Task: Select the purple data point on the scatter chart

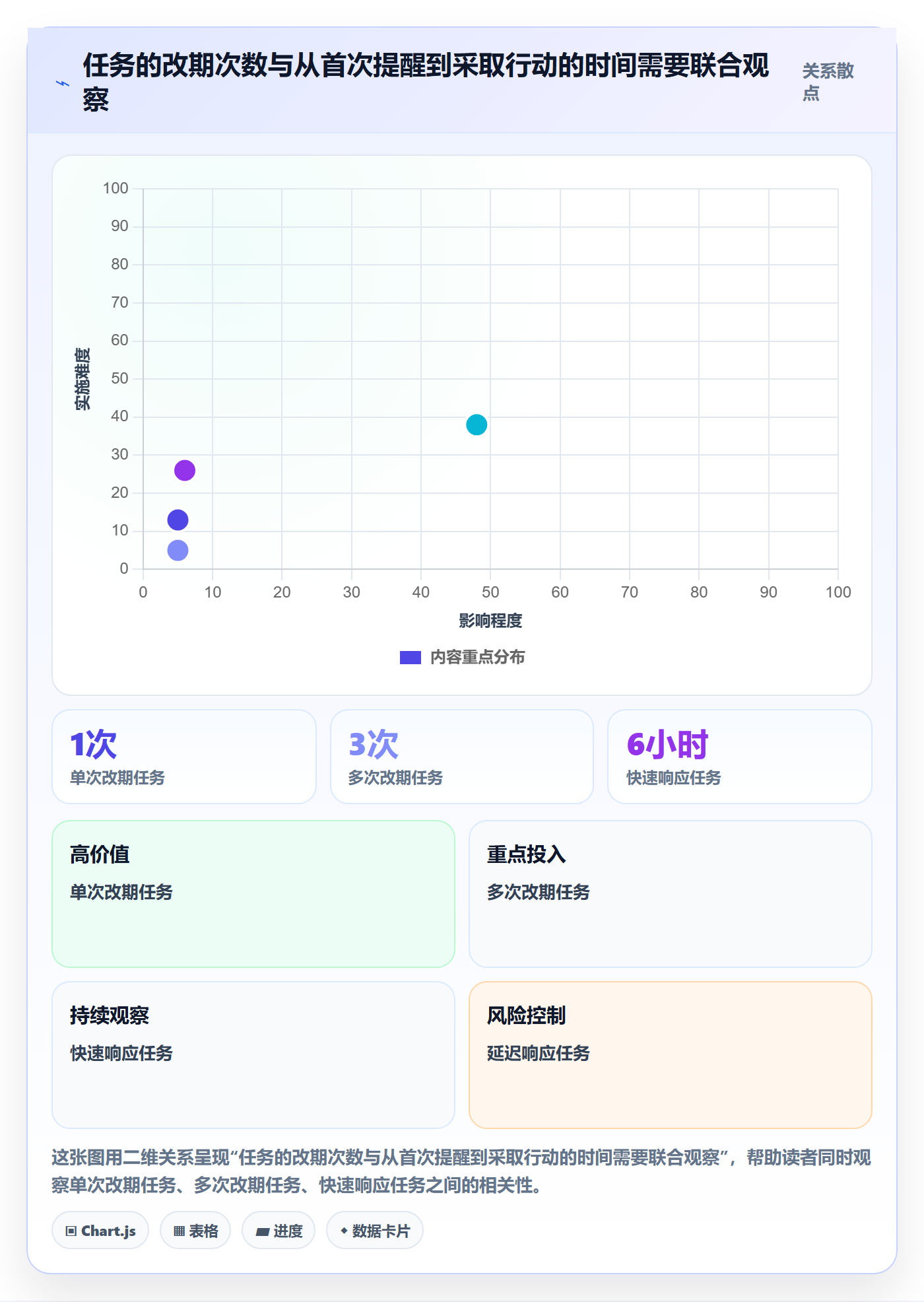Action: tap(185, 470)
